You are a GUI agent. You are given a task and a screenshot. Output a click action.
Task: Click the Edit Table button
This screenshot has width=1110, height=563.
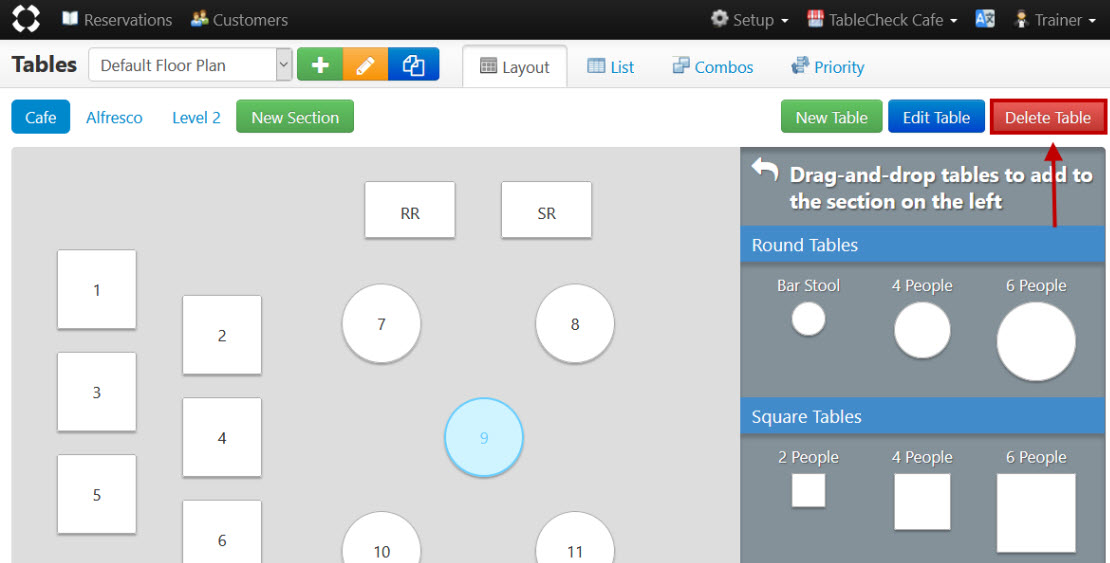click(x=937, y=117)
